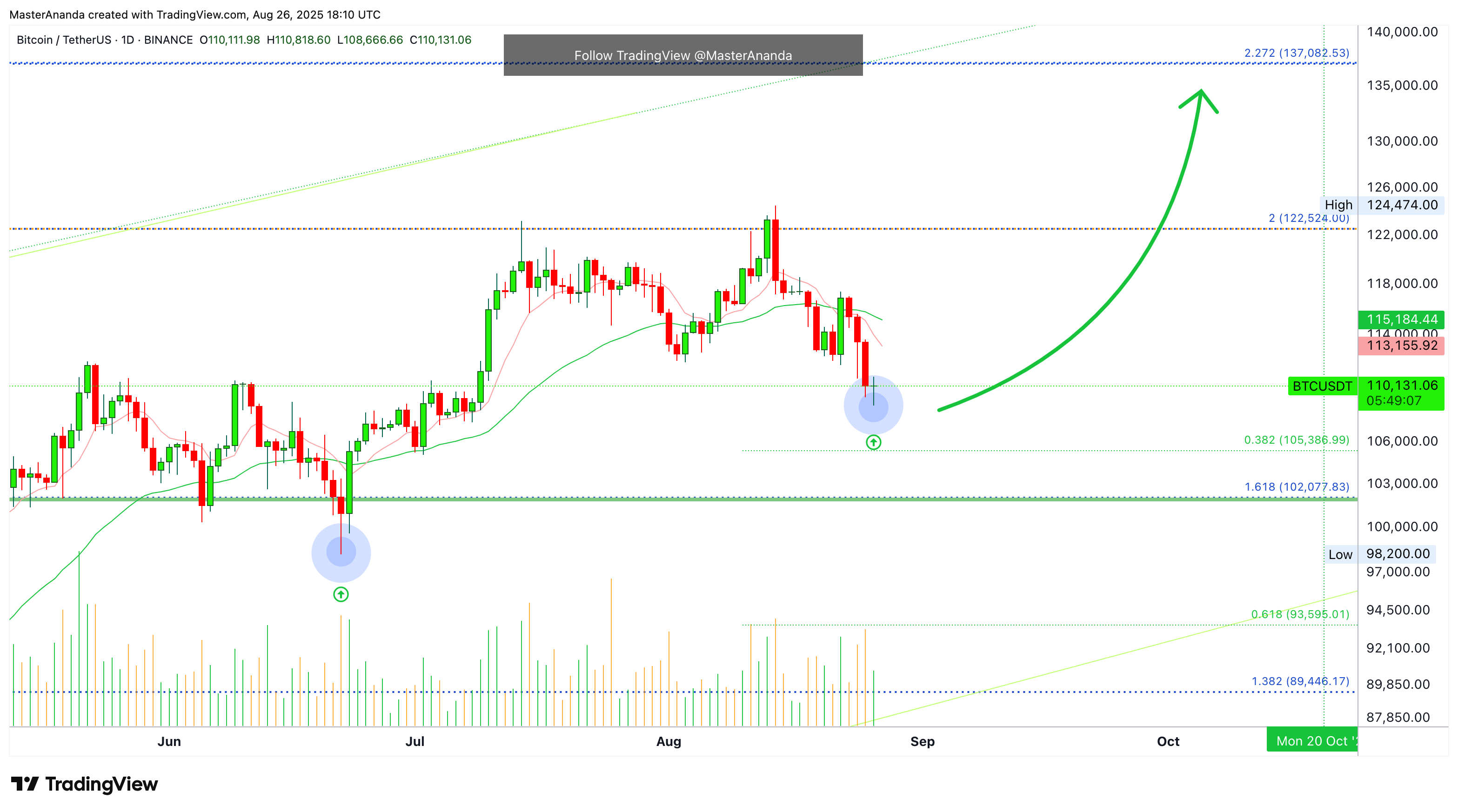This screenshot has height=812, width=1458.
Task: Click the 140,000.00 price axis value
Action: point(1402,32)
